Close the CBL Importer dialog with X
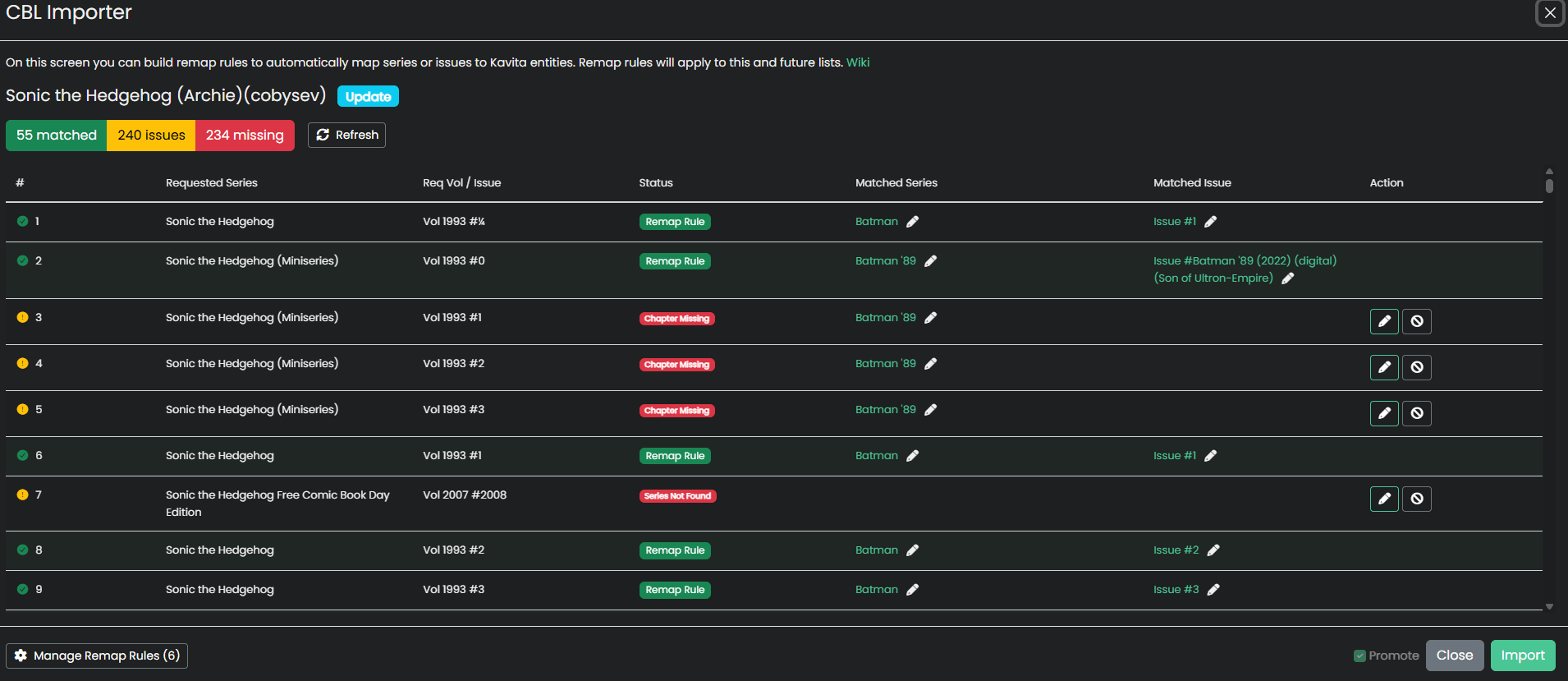1568x681 pixels. pyautogui.click(x=1550, y=12)
